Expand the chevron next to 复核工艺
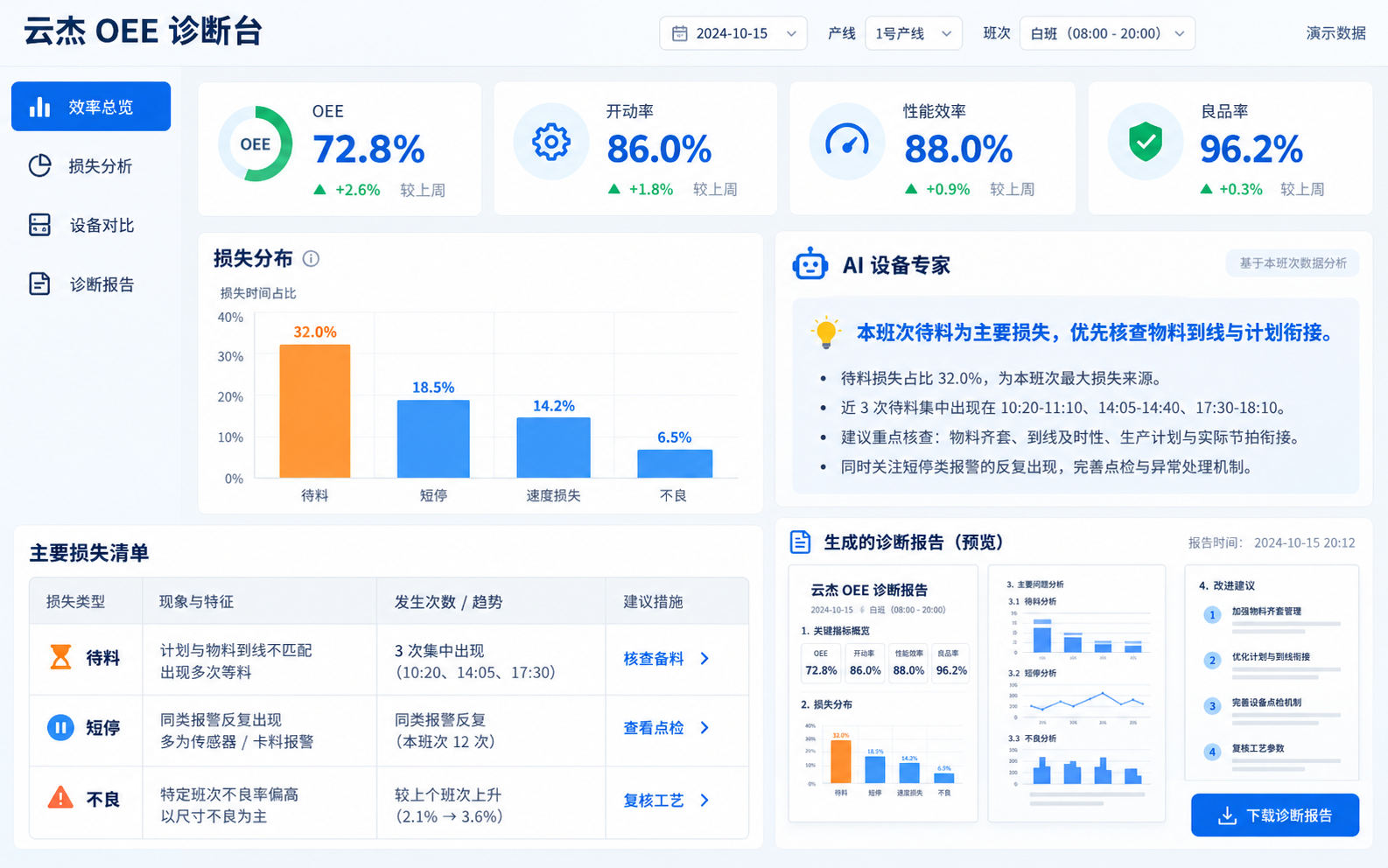1388x868 pixels. point(705,801)
